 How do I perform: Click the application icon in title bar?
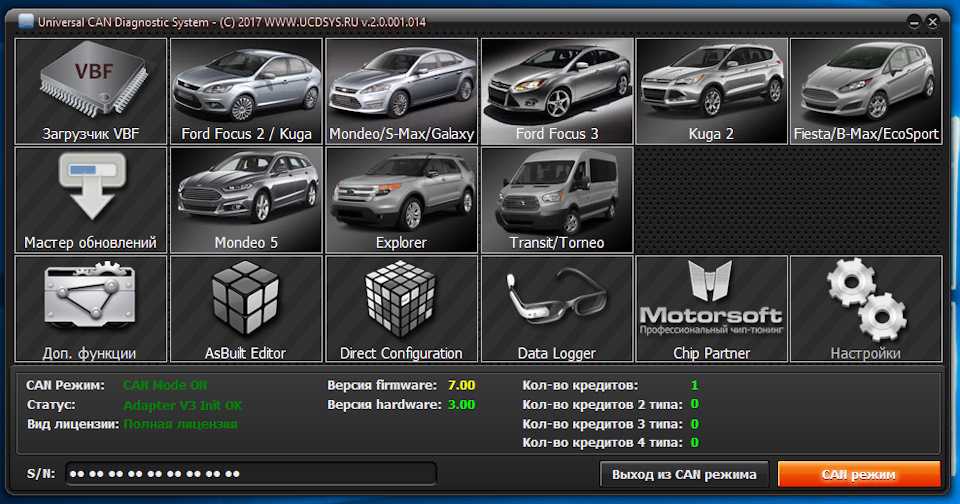point(26,22)
